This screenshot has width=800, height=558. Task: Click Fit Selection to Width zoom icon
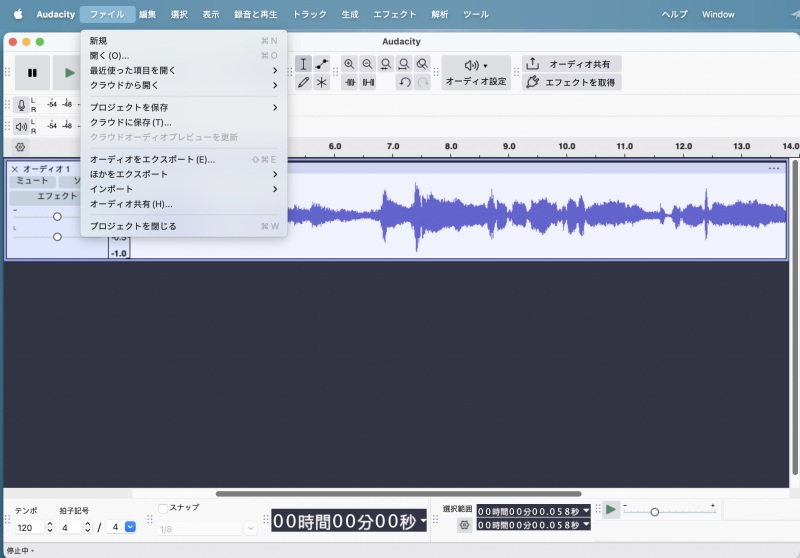[386, 64]
